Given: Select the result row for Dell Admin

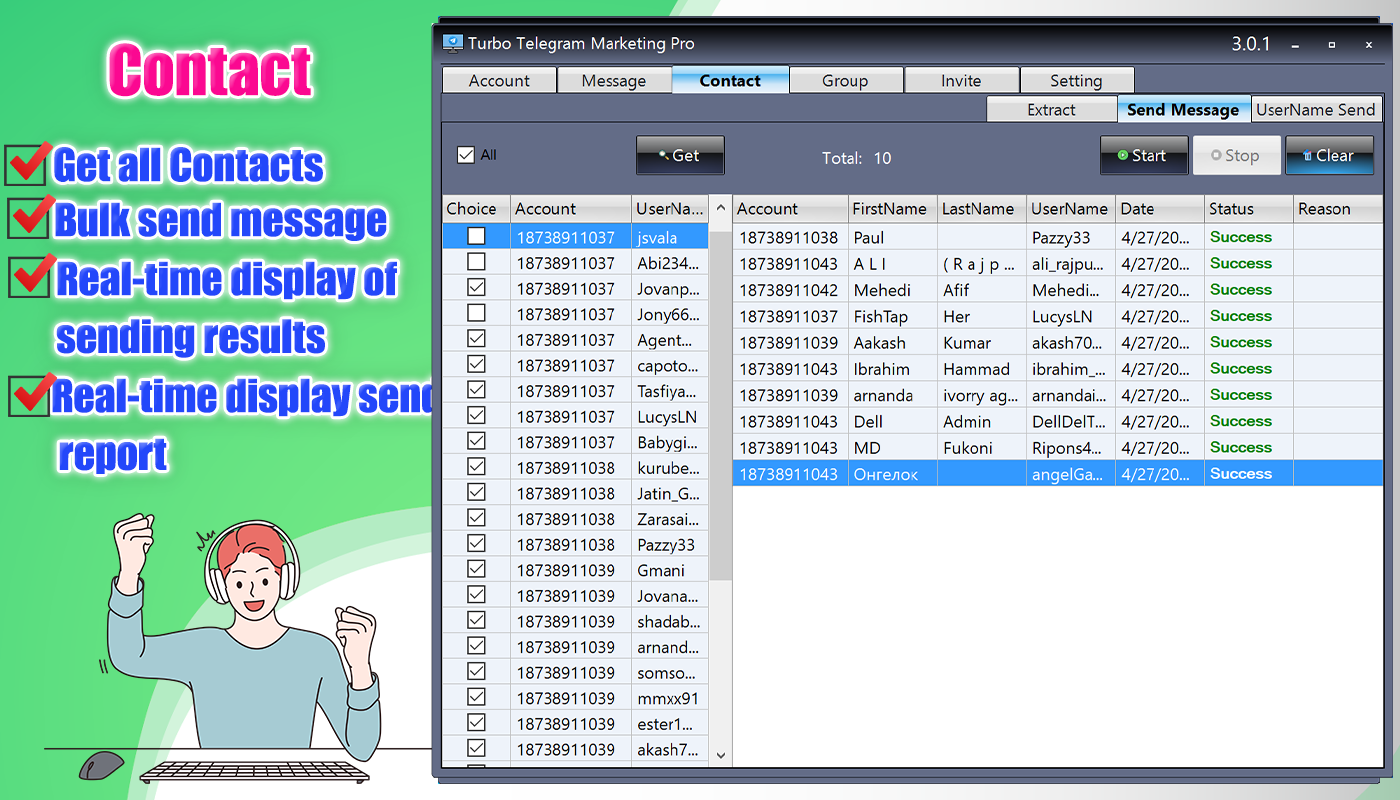Looking at the screenshot, I should (1058, 422).
